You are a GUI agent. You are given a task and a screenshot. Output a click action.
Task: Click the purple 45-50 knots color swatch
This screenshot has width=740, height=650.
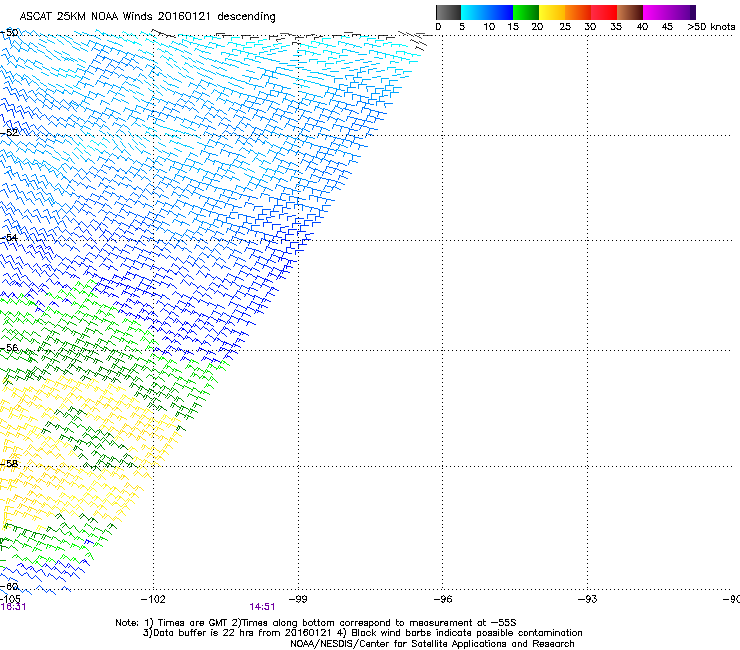point(682,12)
